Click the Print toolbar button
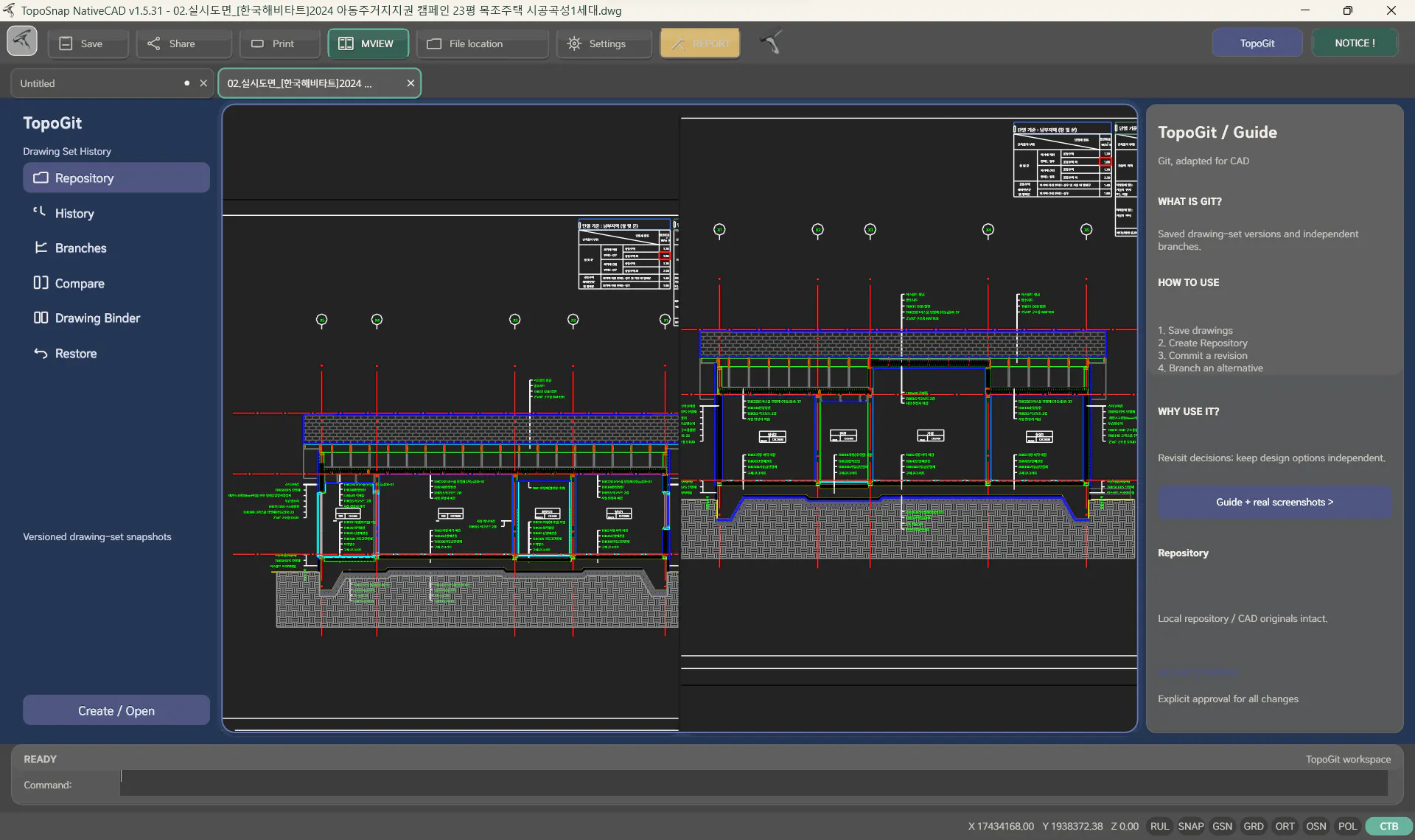Image resolution: width=1415 pixels, height=840 pixels. click(279, 43)
